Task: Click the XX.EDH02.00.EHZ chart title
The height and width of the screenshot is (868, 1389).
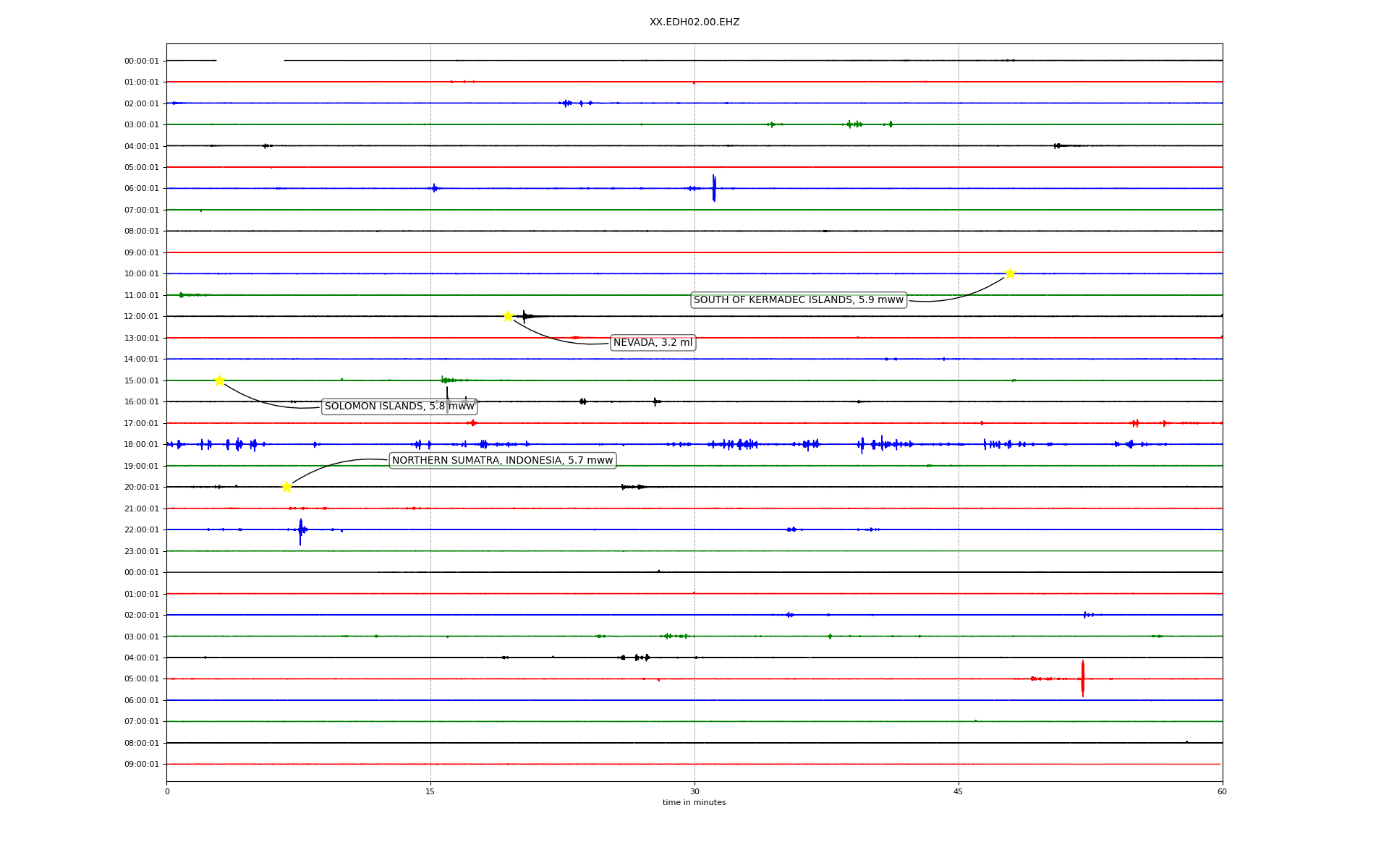Action: point(694,22)
